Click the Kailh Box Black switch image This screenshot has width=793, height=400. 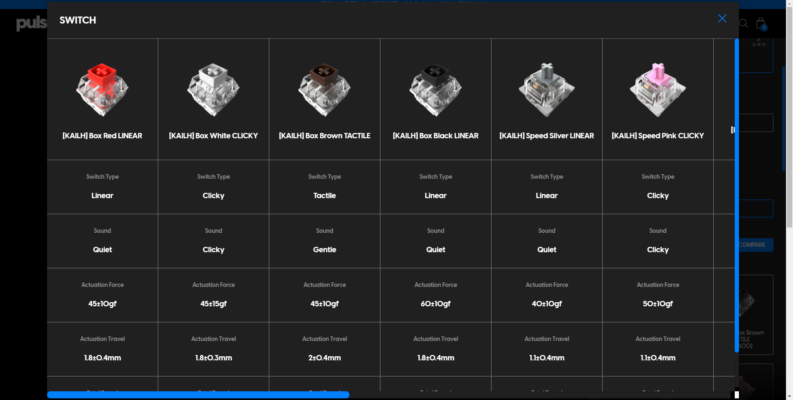435,89
